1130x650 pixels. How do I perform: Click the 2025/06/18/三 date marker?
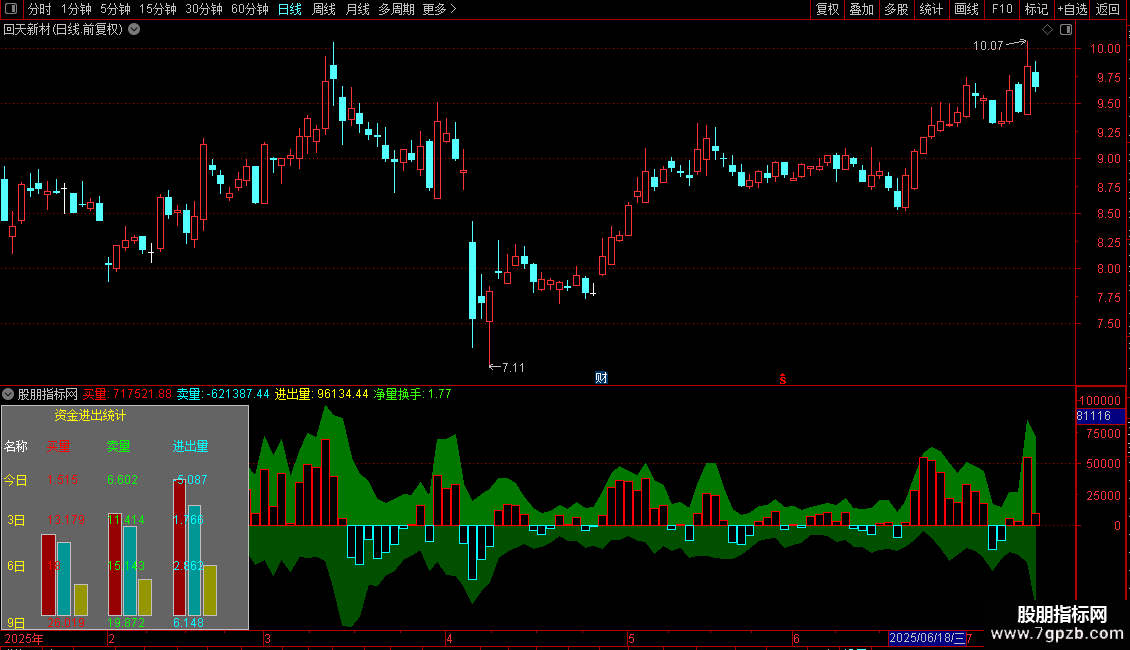[926, 638]
